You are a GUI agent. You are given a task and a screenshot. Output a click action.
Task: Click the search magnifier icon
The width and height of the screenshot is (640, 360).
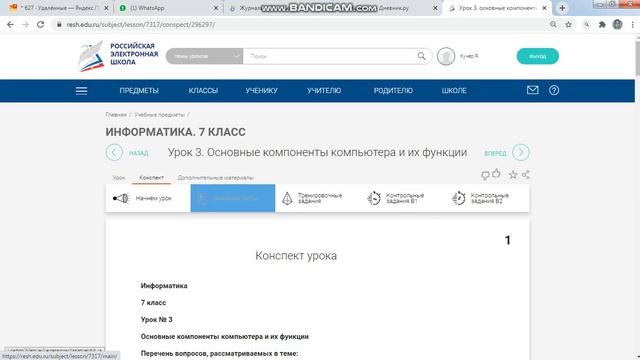421,56
